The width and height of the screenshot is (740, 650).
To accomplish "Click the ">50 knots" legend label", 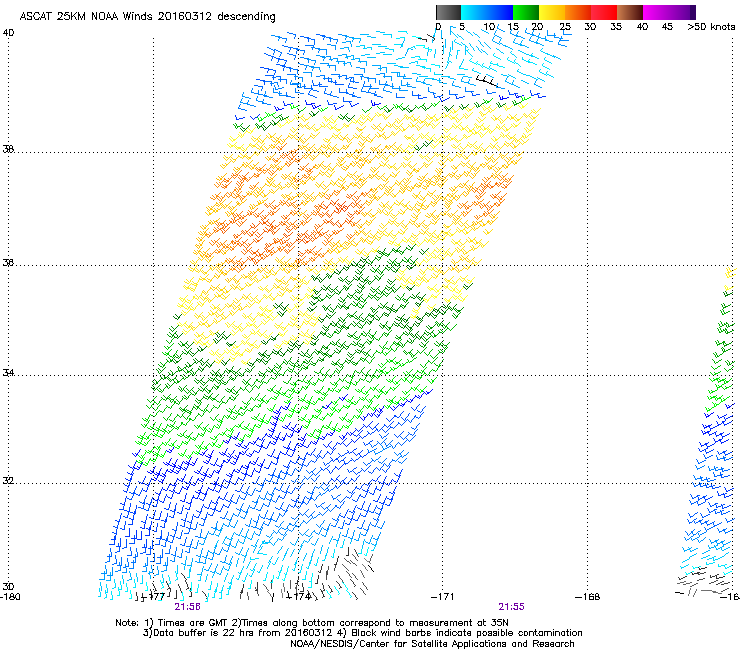I will pyautogui.click(x=711, y=27).
